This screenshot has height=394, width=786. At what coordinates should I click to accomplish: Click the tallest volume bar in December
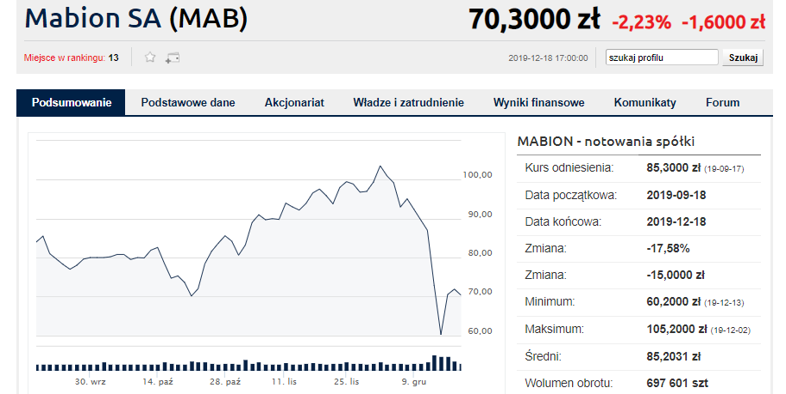(434, 363)
